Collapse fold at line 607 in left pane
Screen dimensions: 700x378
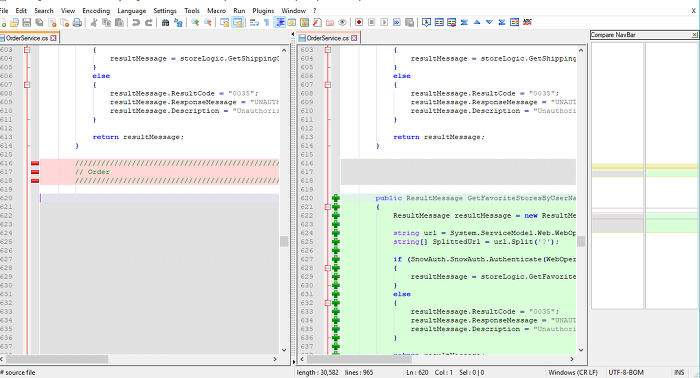(27, 85)
